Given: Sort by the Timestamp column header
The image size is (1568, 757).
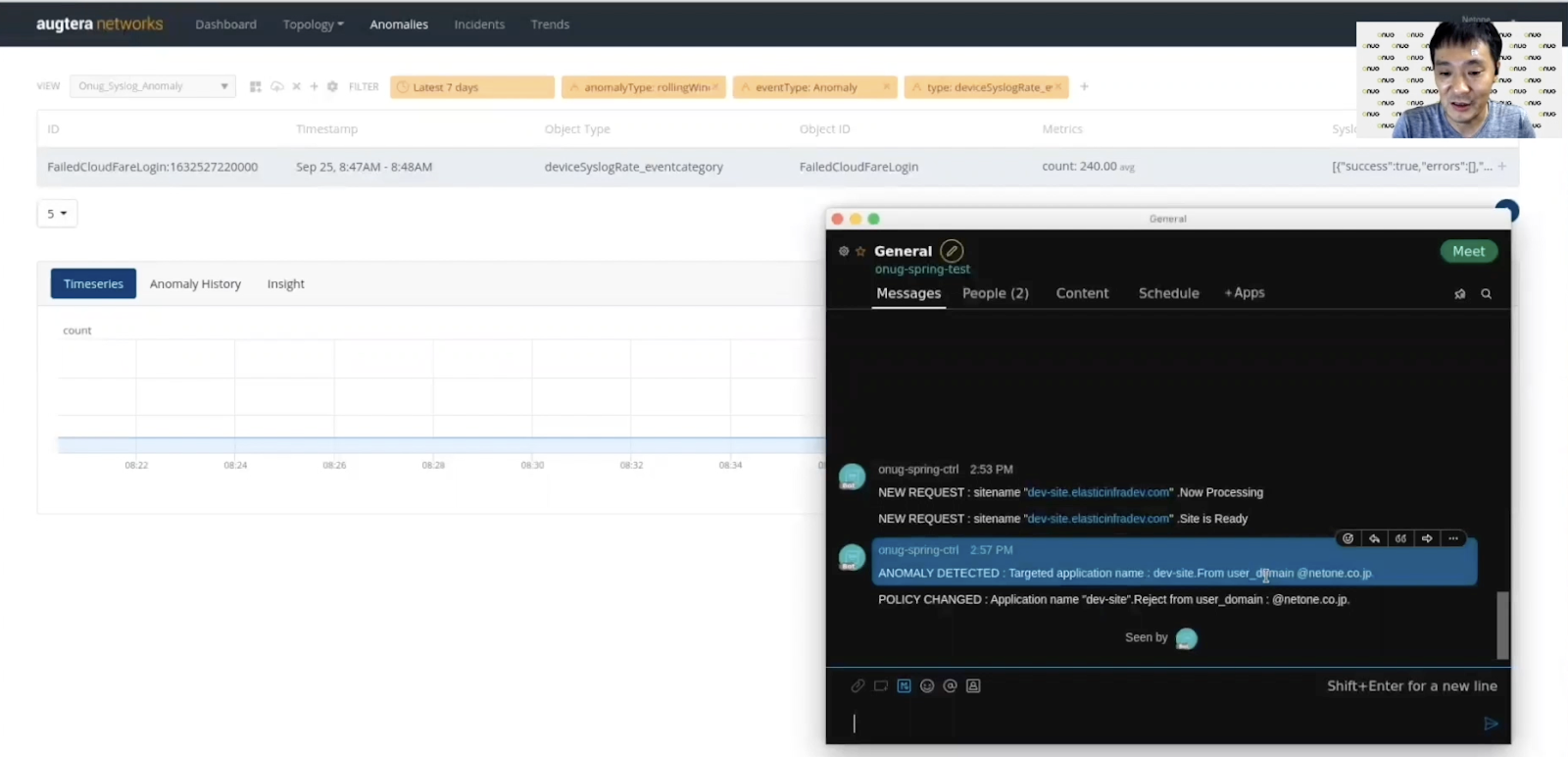Looking at the screenshot, I should (x=326, y=128).
